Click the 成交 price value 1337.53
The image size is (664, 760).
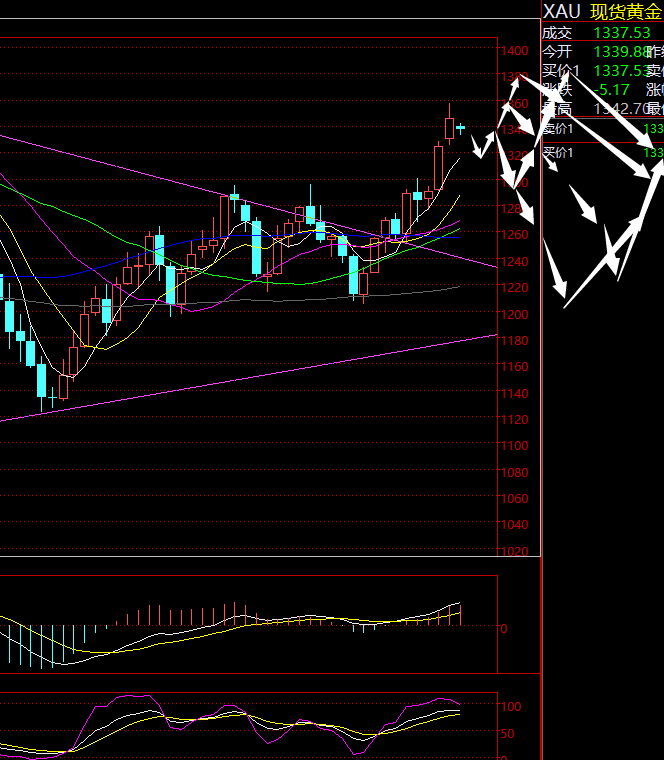(622, 33)
